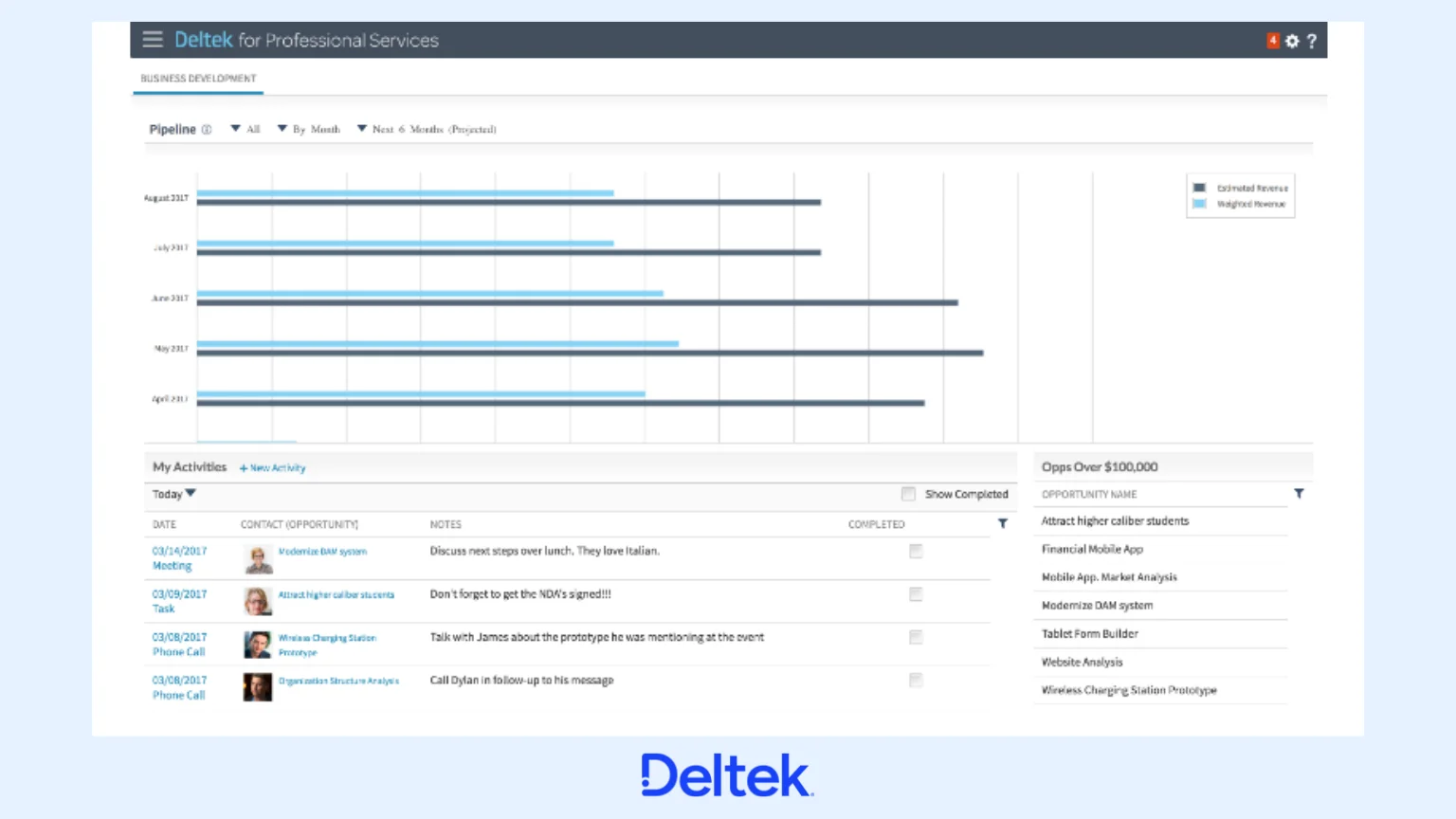Click the Organization Structure Analysis contact photo
Viewport: 1456px width, 819px height.
pyautogui.click(x=258, y=687)
